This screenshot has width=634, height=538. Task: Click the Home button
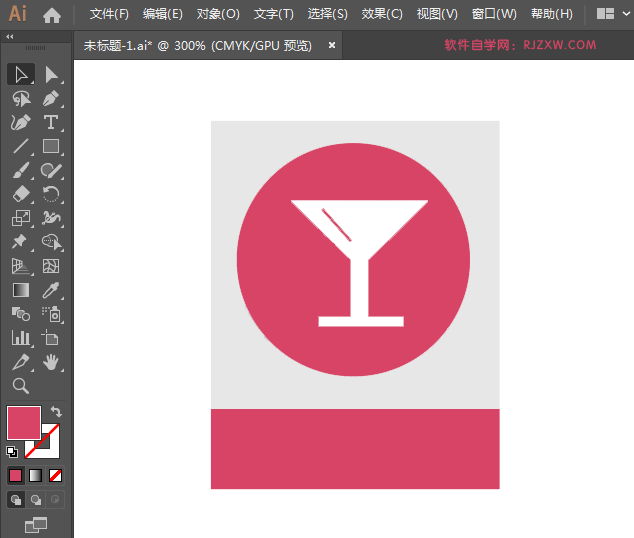pyautogui.click(x=52, y=14)
